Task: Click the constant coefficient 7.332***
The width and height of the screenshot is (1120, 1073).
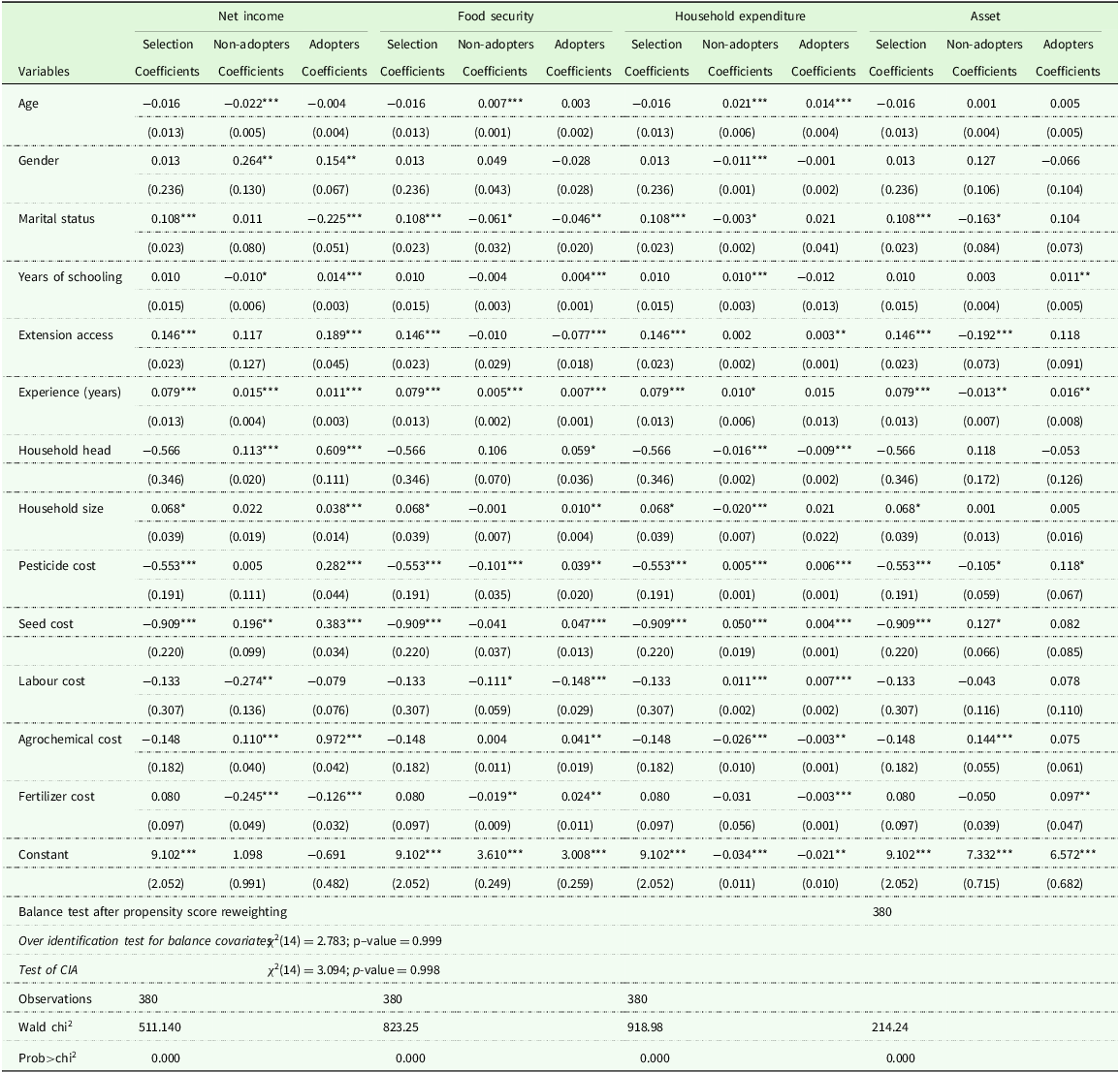Action: tap(984, 855)
